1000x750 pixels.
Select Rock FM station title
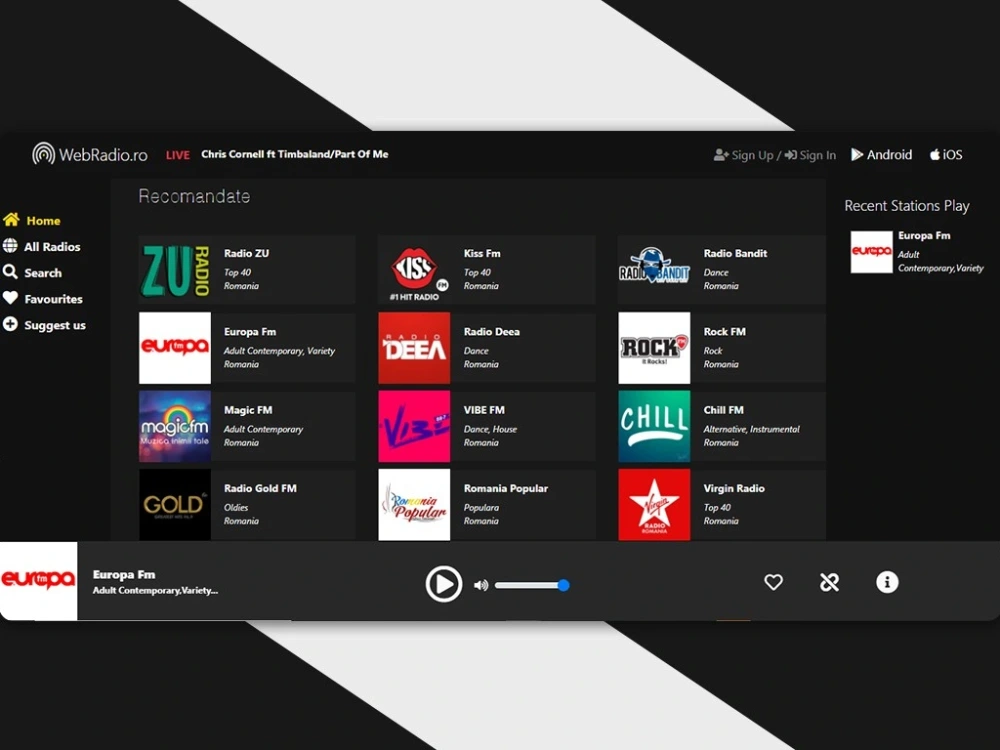tap(724, 332)
